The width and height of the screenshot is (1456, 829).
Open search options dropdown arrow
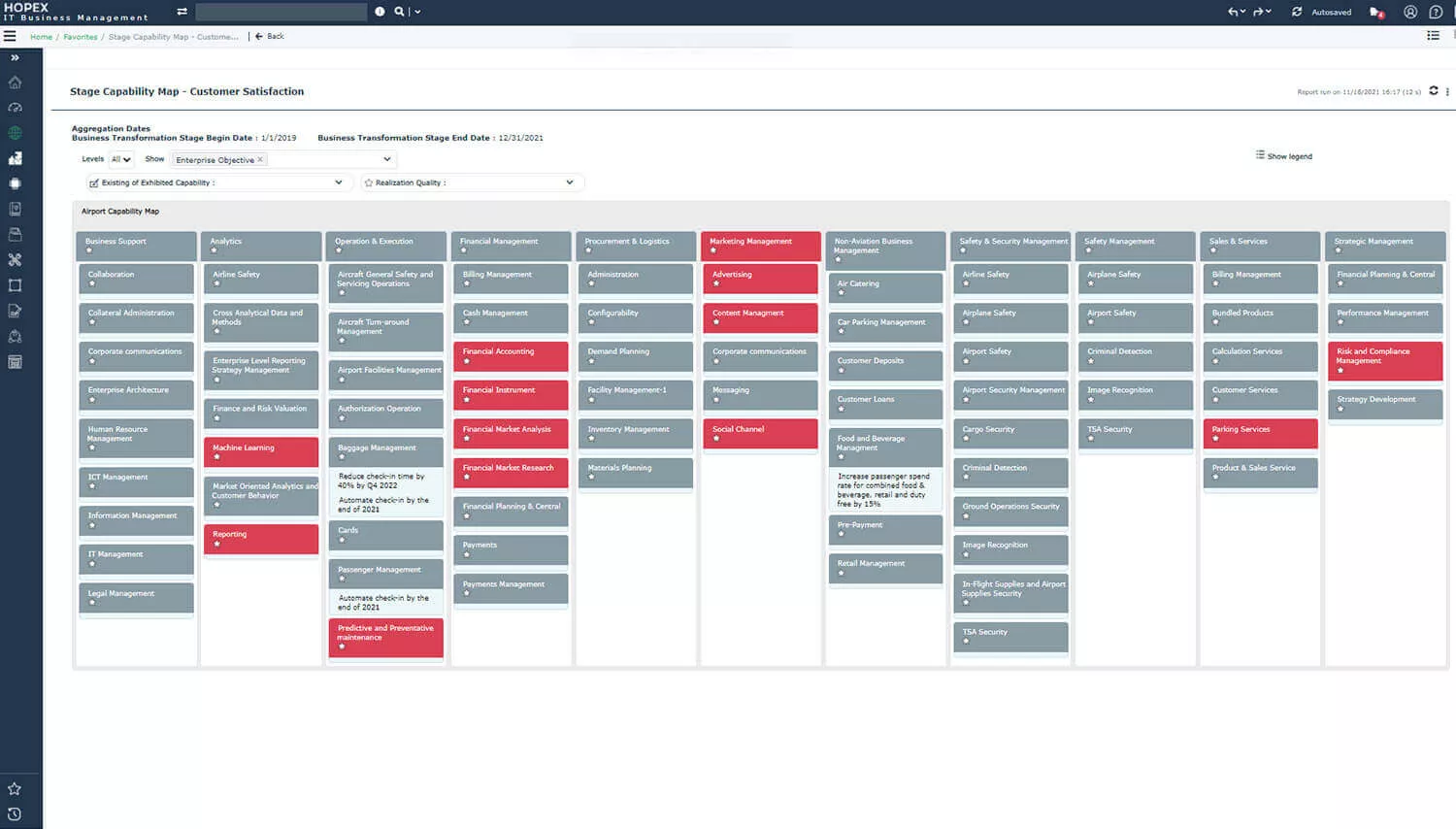pyautogui.click(x=417, y=12)
